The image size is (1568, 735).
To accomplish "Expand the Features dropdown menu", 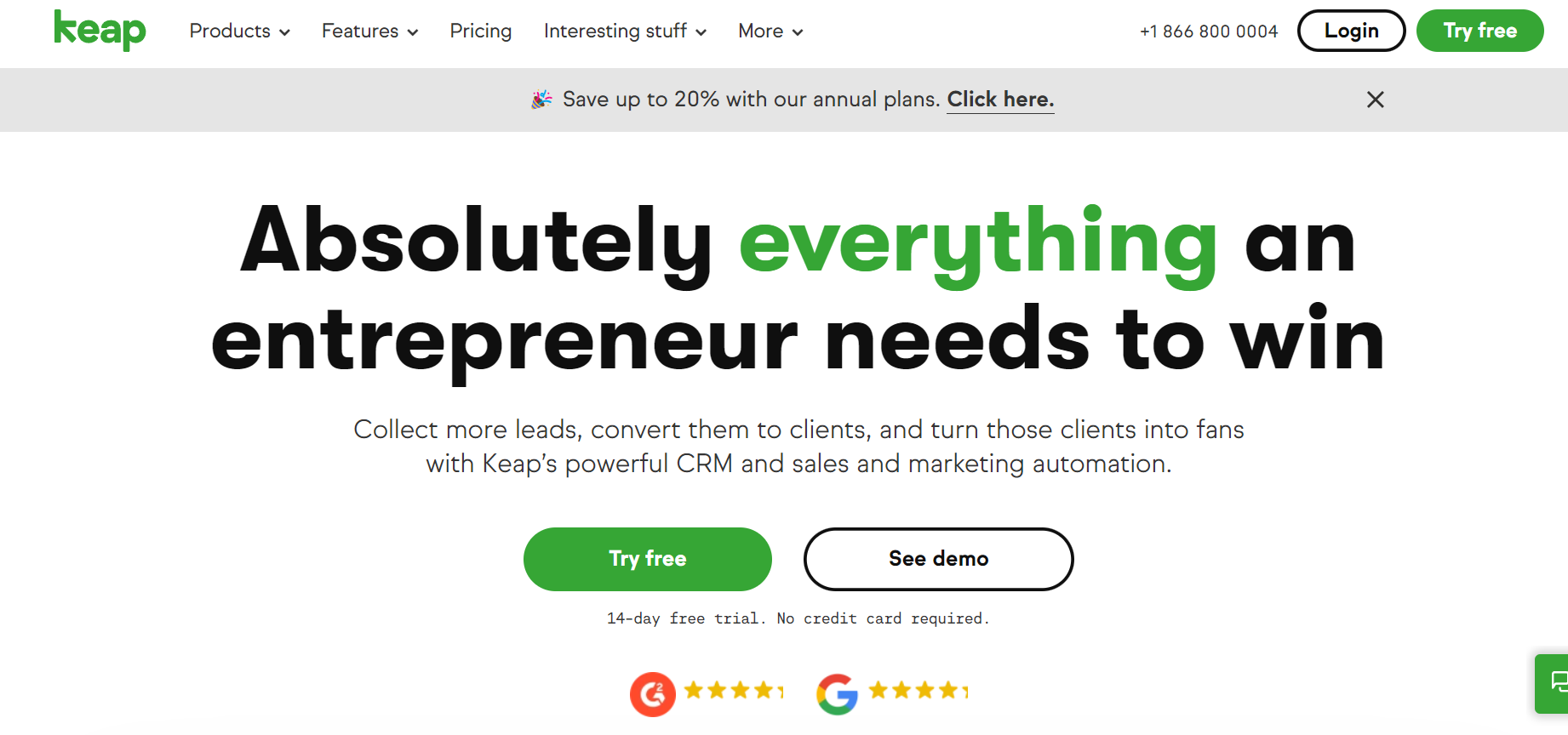I will click(369, 31).
